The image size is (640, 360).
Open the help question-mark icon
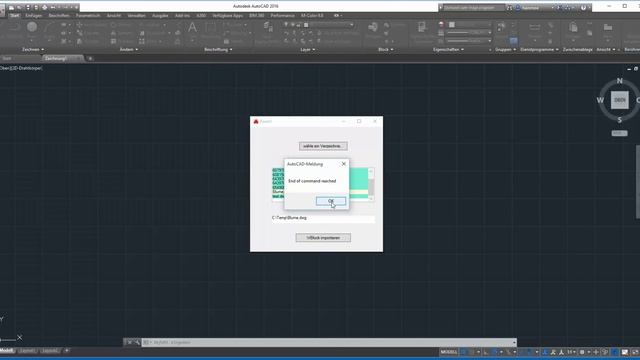point(583,8)
